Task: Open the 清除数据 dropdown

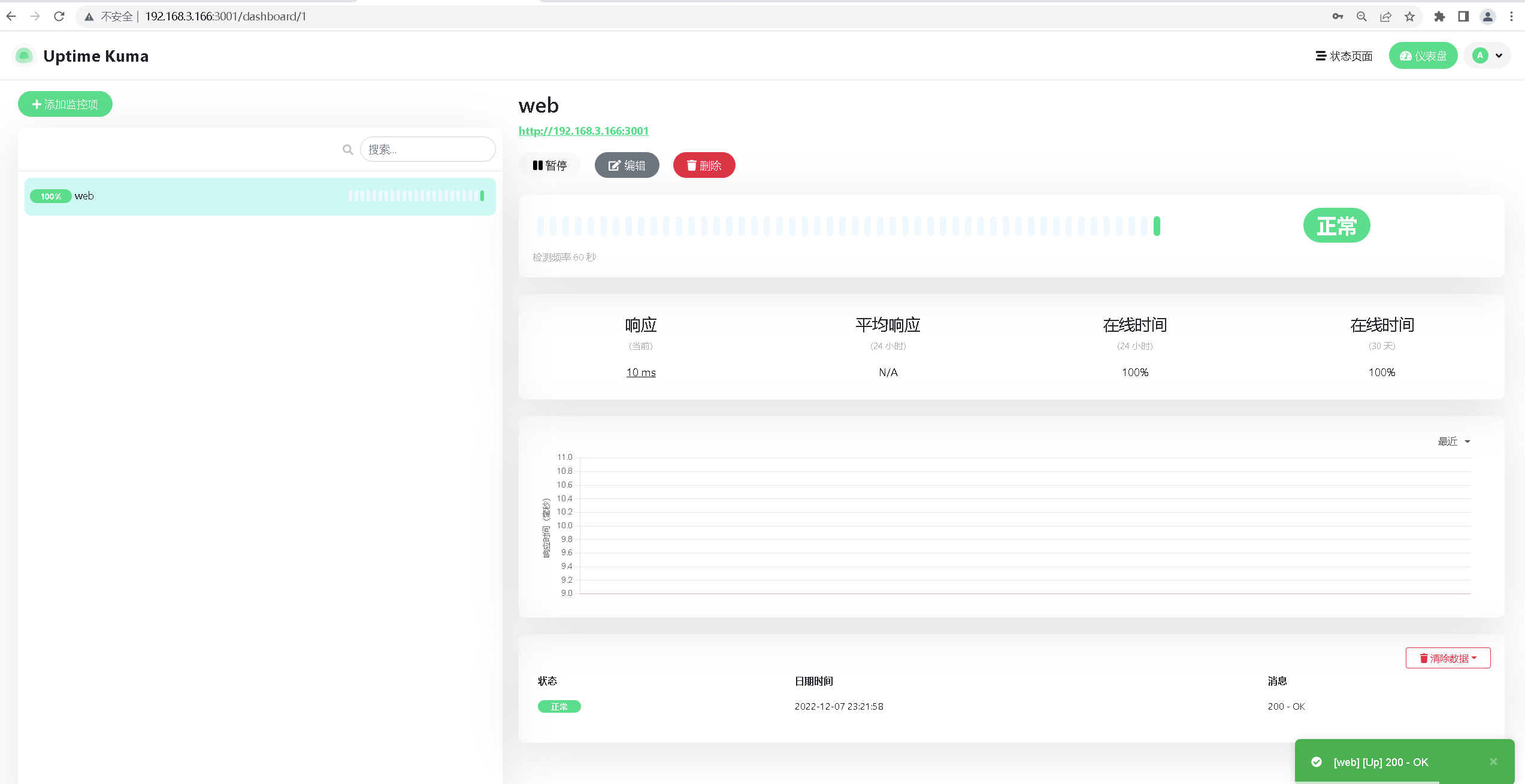Action: tap(1448, 658)
